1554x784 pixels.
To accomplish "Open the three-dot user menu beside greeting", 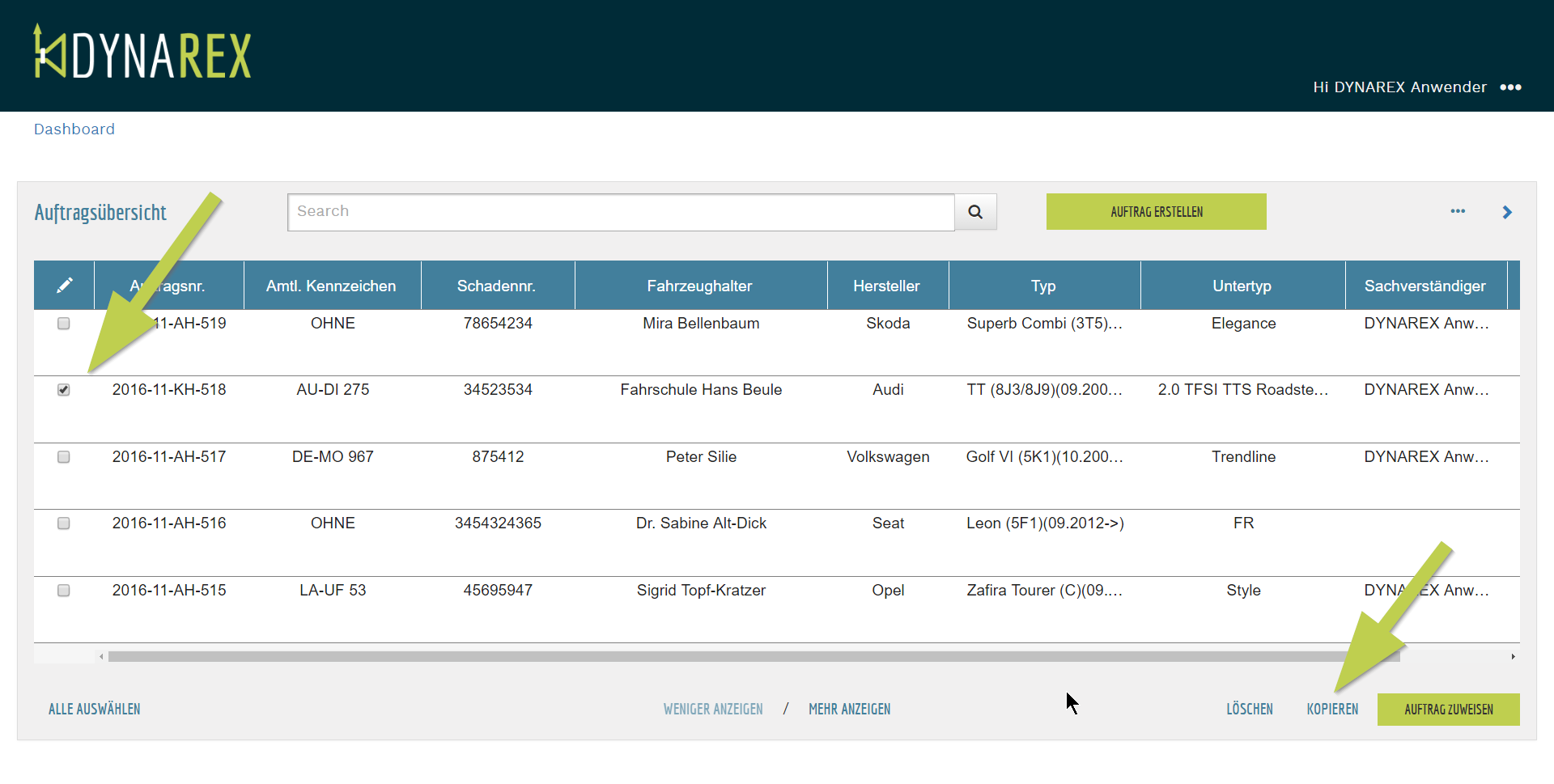I will pyautogui.click(x=1510, y=87).
